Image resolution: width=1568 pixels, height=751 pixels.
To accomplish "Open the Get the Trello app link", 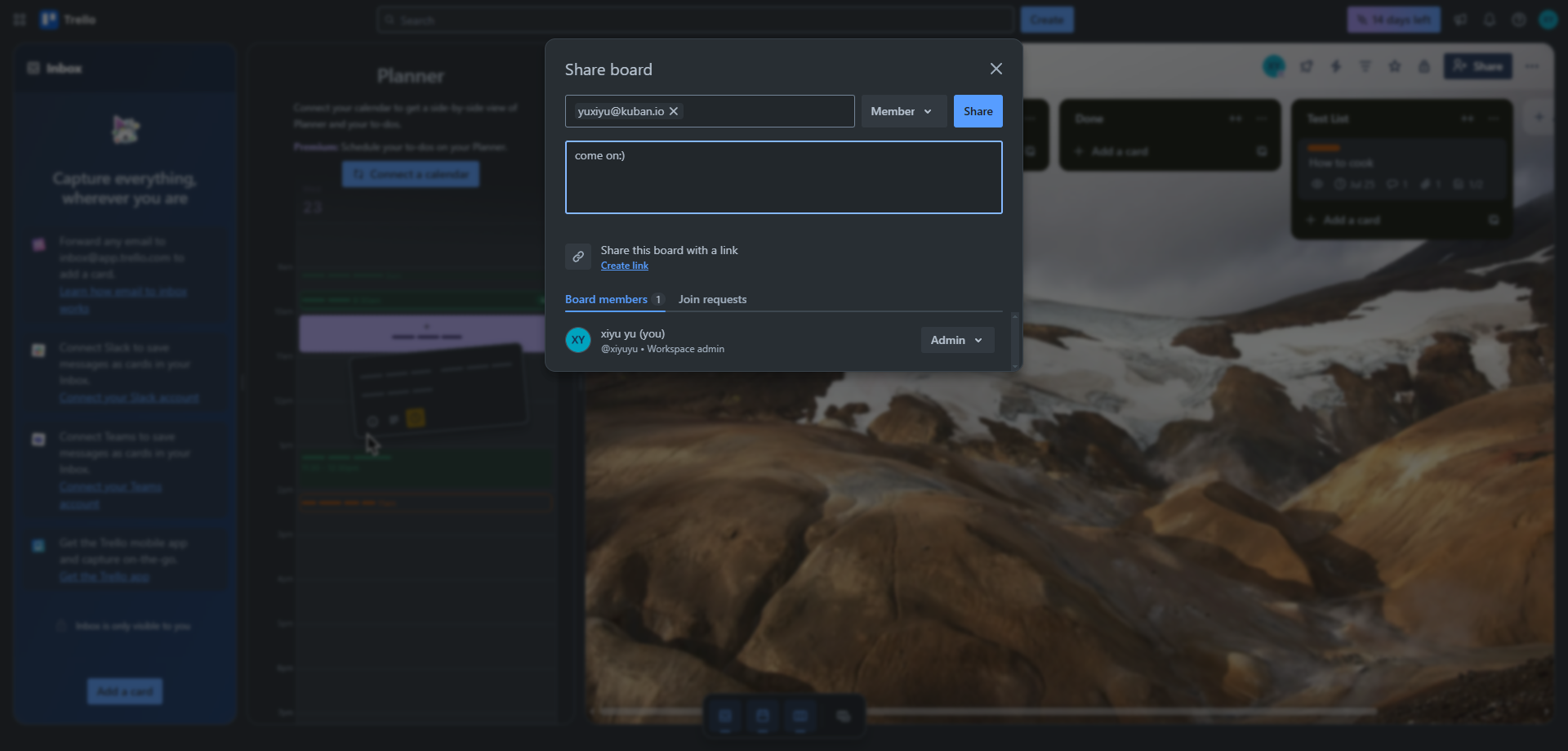I will coord(105,577).
